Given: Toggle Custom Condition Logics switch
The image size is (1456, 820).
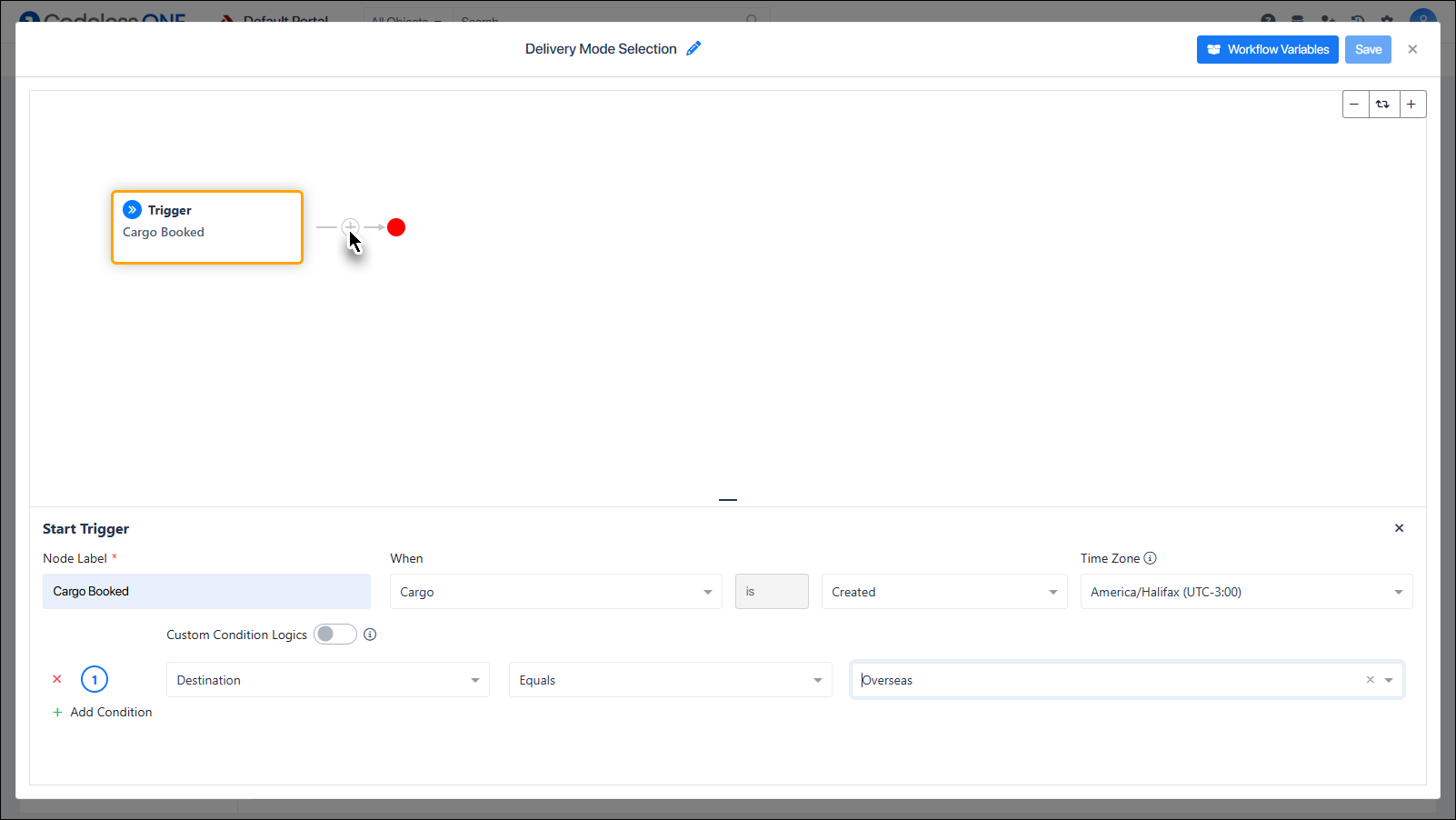Looking at the screenshot, I should point(335,635).
